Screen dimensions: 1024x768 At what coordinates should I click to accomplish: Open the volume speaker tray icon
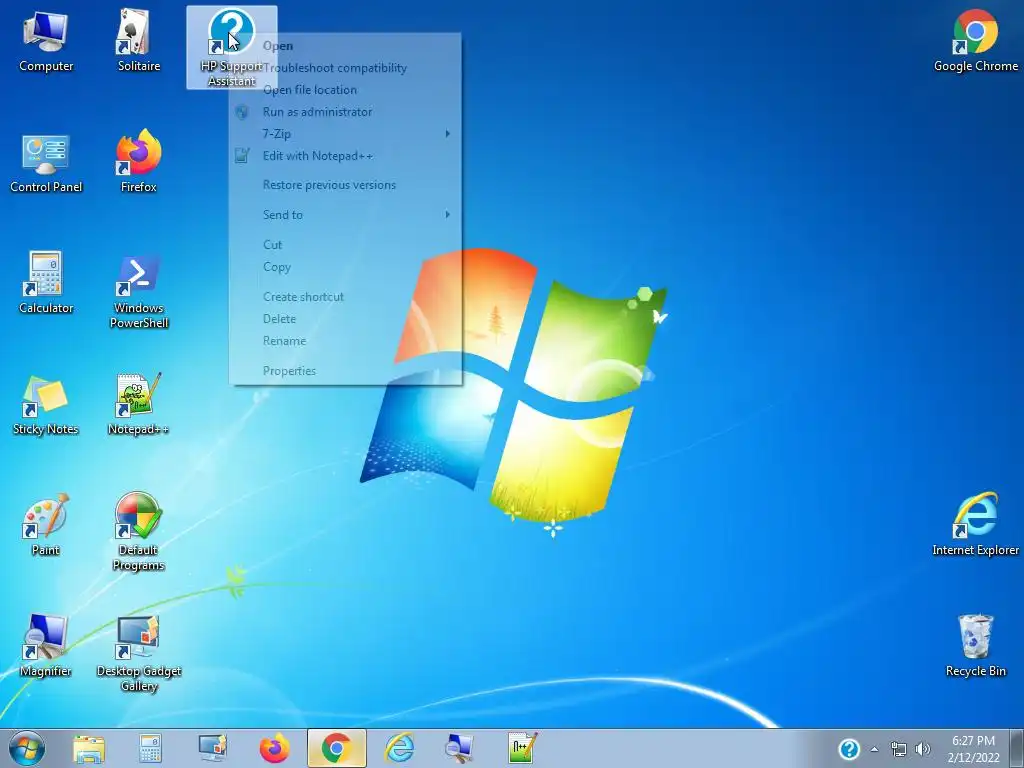(x=923, y=749)
